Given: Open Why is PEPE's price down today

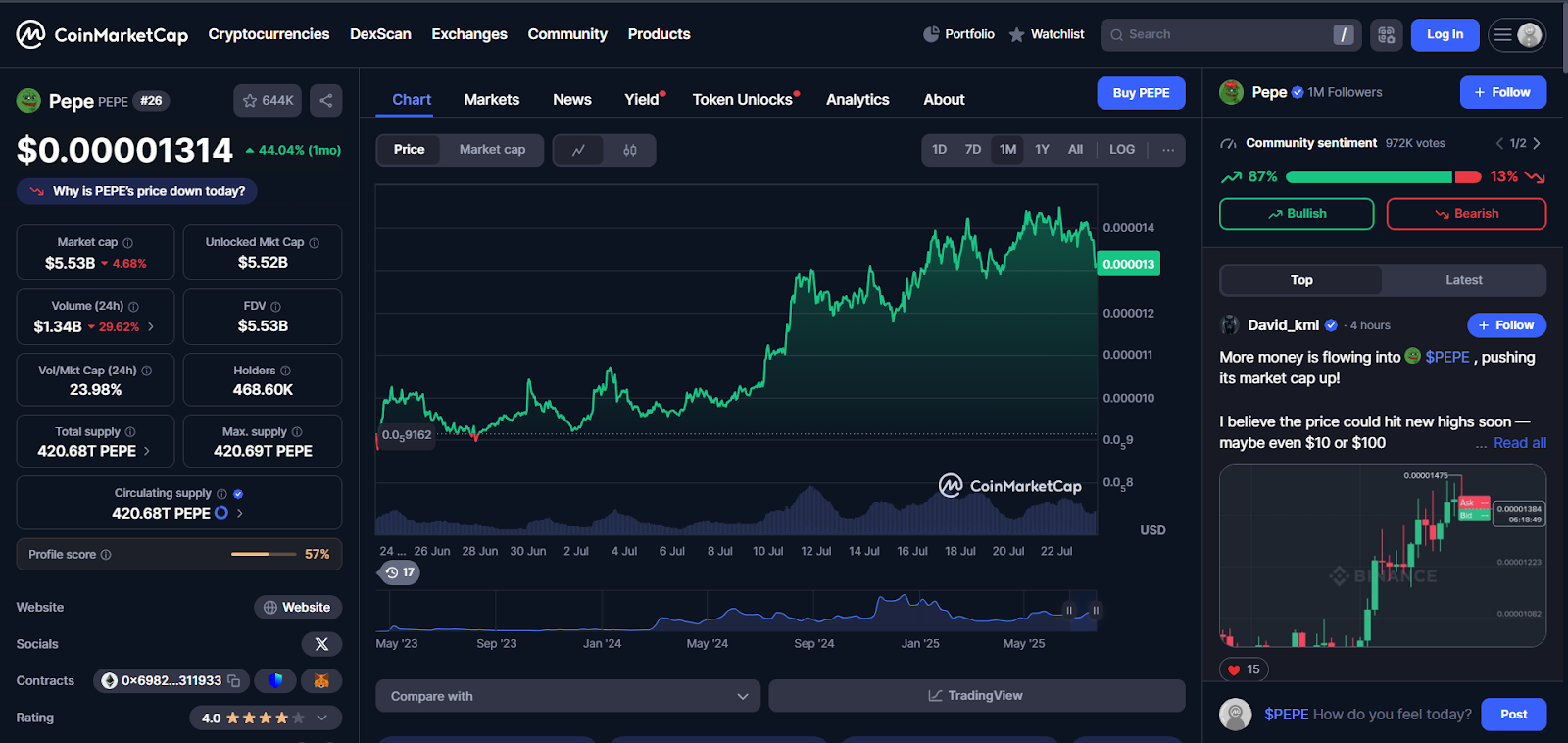Looking at the screenshot, I should point(137,191).
